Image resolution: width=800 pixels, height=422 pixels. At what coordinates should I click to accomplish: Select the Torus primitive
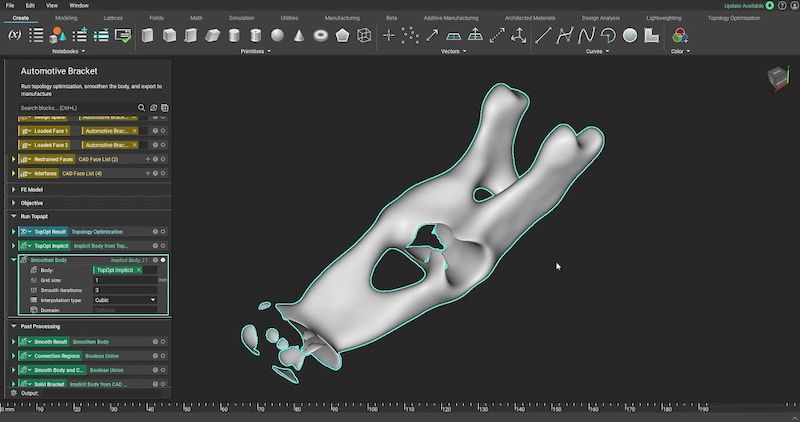[x=320, y=35]
